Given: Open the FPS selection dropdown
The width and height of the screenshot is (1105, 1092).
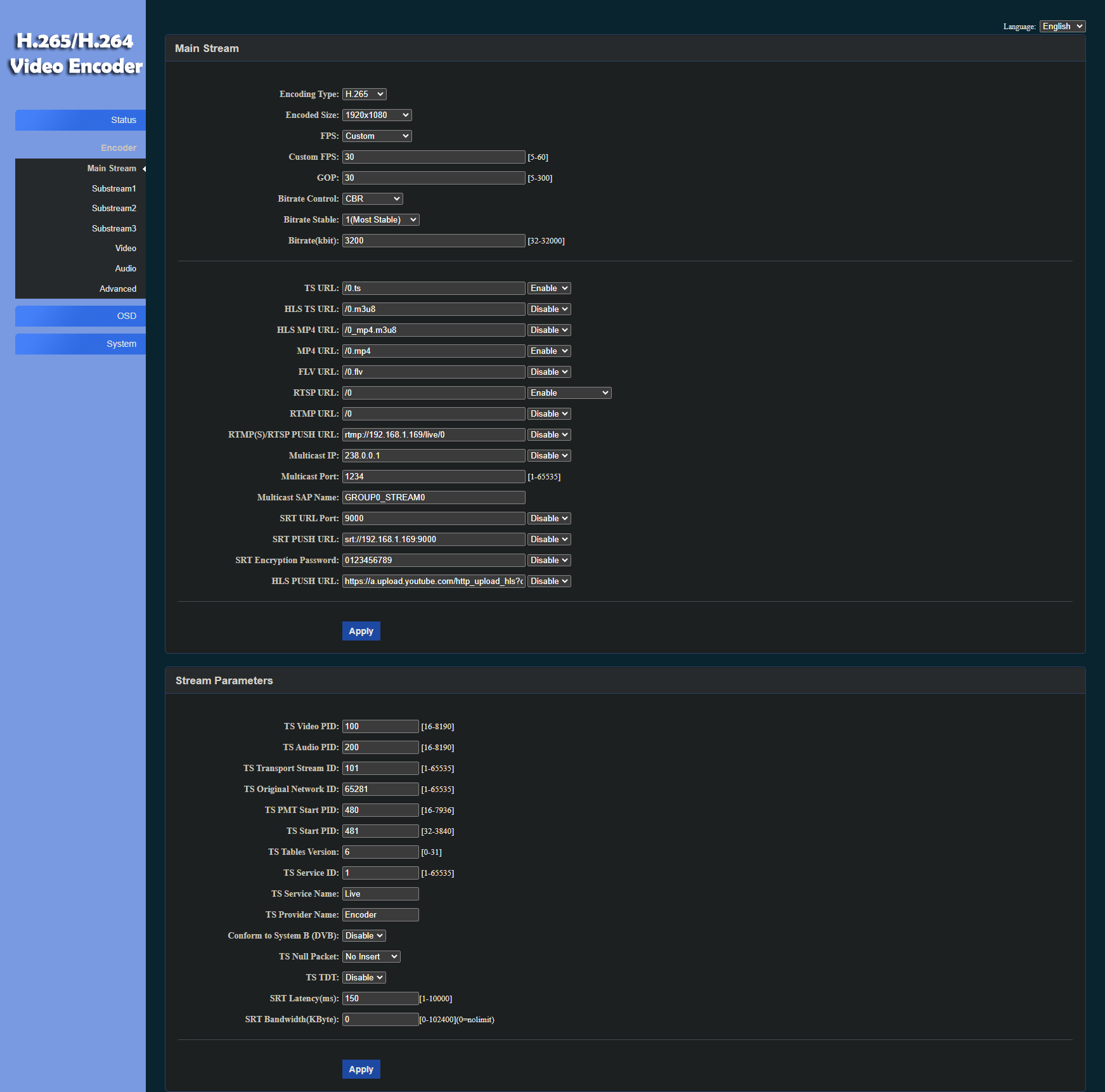Looking at the screenshot, I should (x=377, y=136).
